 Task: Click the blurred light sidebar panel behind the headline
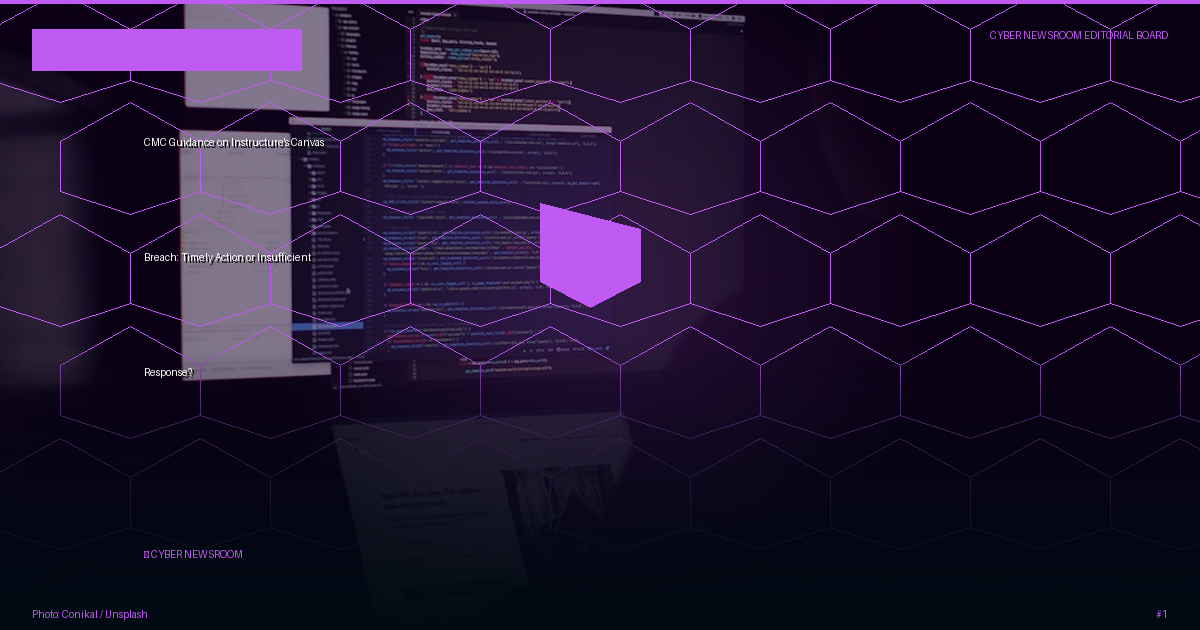(x=235, y=250)
